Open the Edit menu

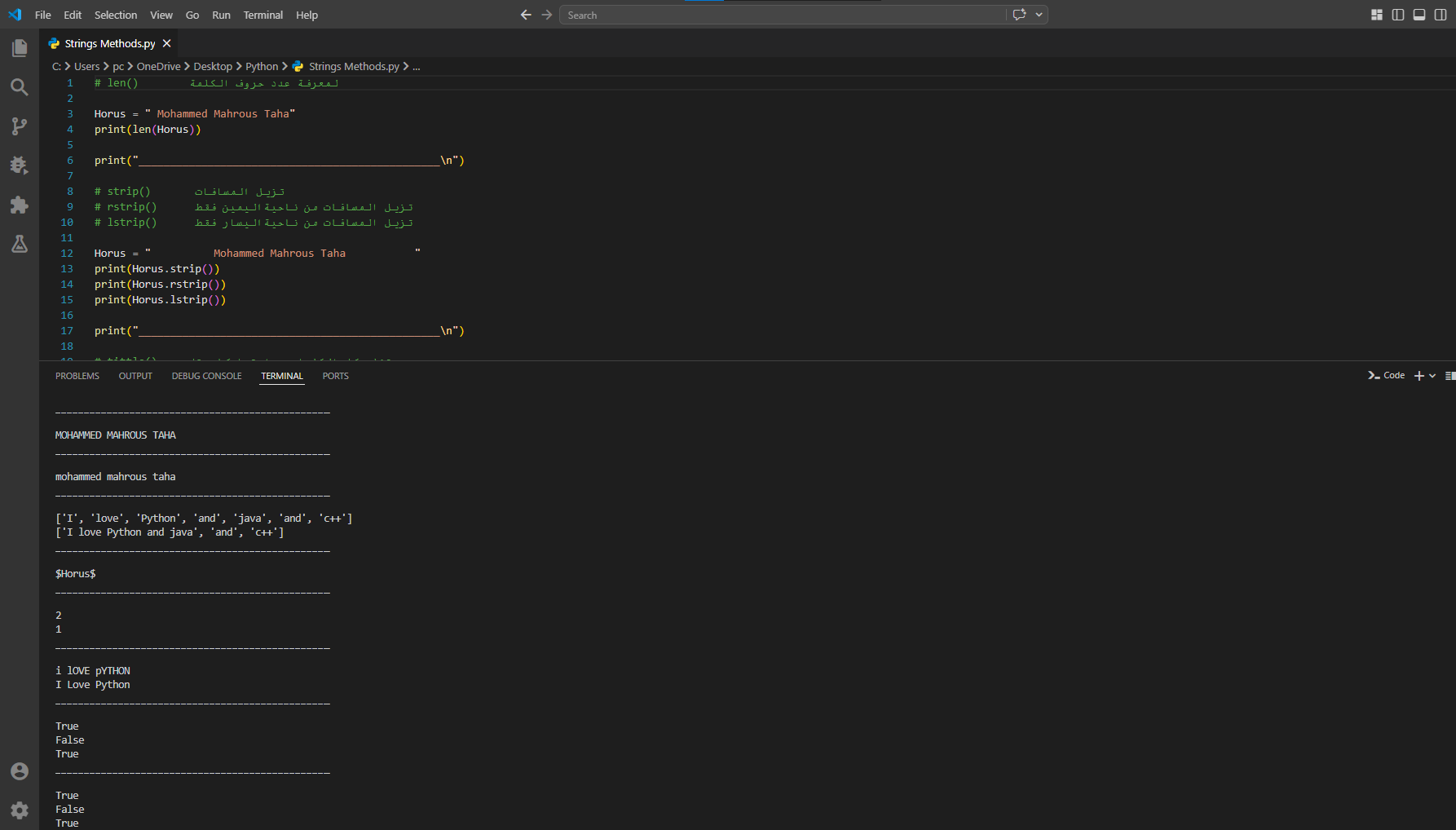click(73, 15)
